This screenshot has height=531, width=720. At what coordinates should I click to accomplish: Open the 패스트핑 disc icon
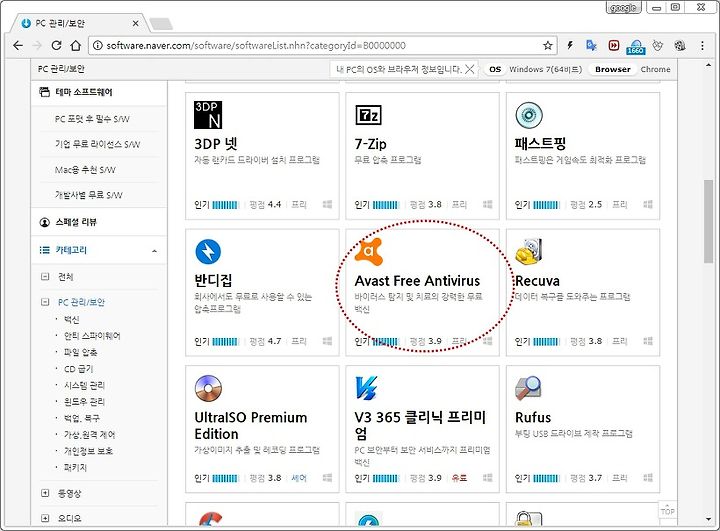pos(529,115)
